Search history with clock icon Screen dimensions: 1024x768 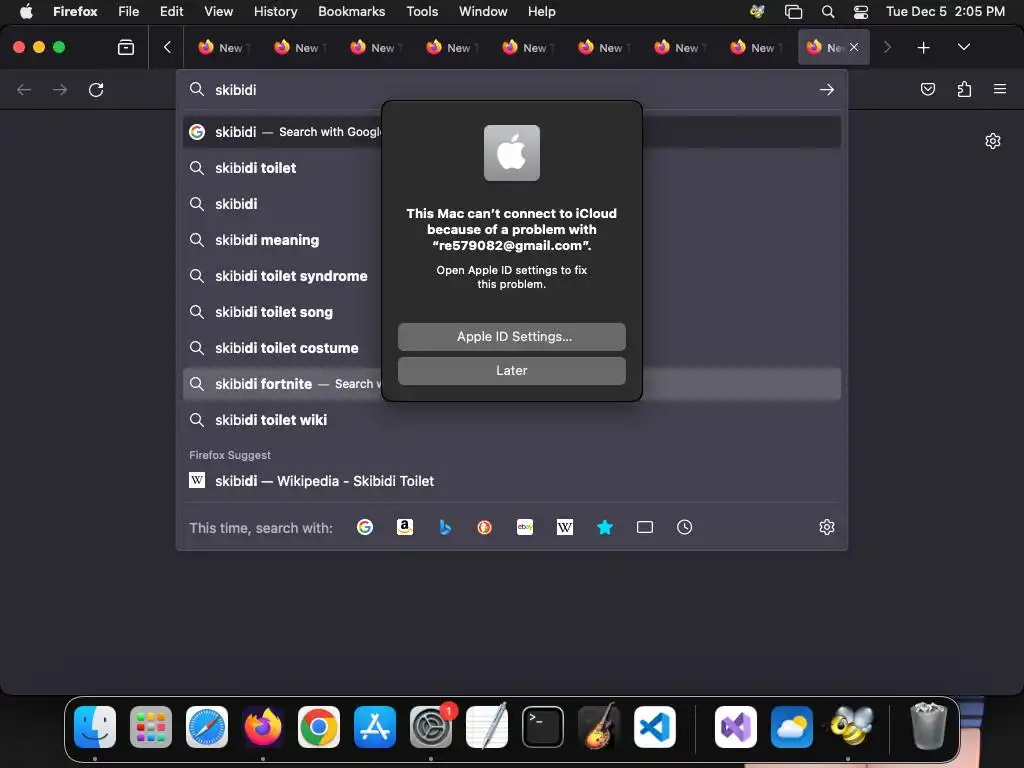point(684,527)
